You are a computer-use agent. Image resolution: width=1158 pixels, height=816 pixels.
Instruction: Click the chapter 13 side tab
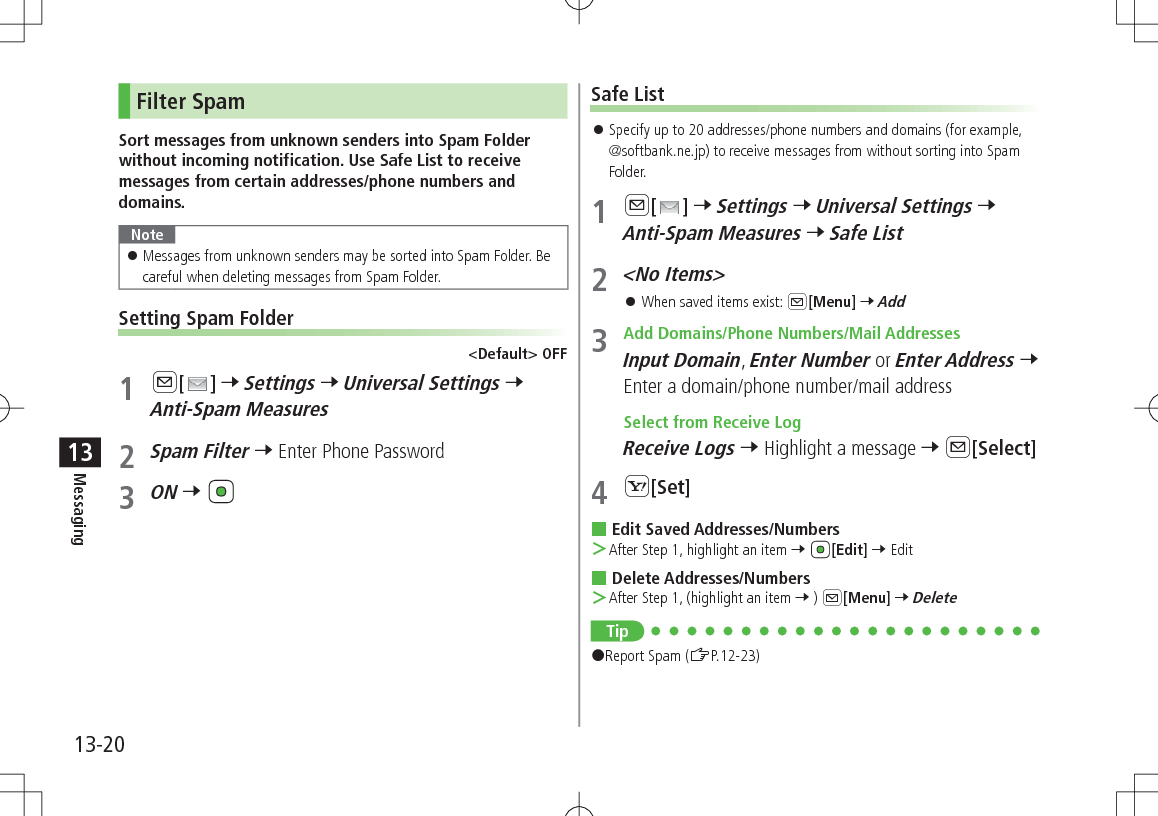(80, 452)
